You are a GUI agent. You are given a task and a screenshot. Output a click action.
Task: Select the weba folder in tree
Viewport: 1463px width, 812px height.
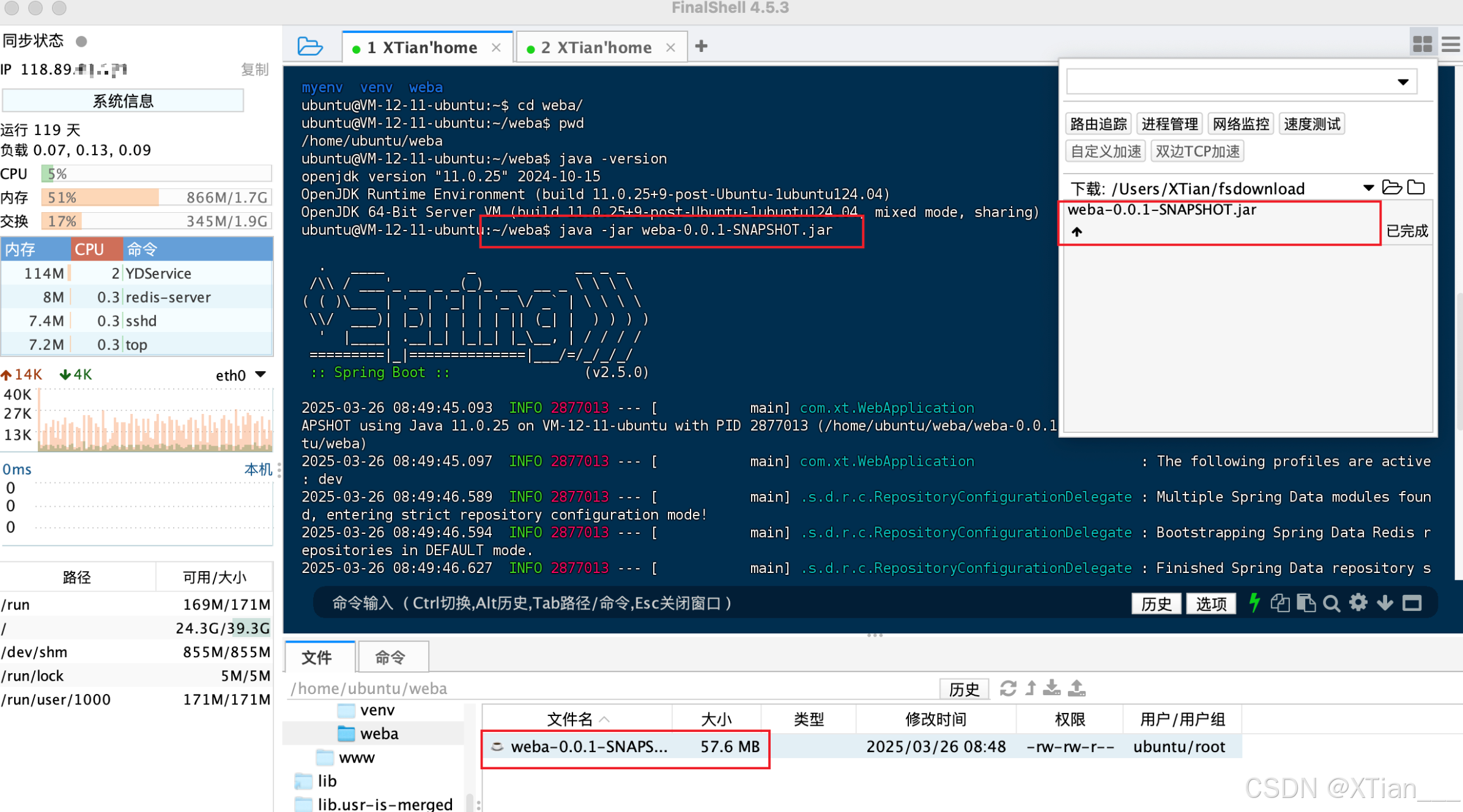[x=379, y=734]
